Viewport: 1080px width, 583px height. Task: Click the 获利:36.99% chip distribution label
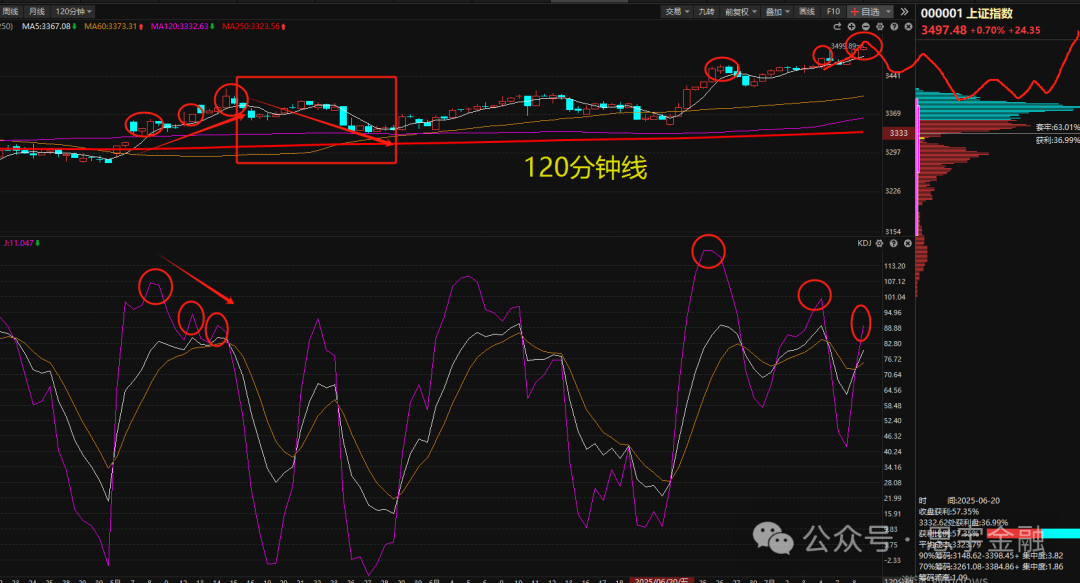pos(1057,141)
